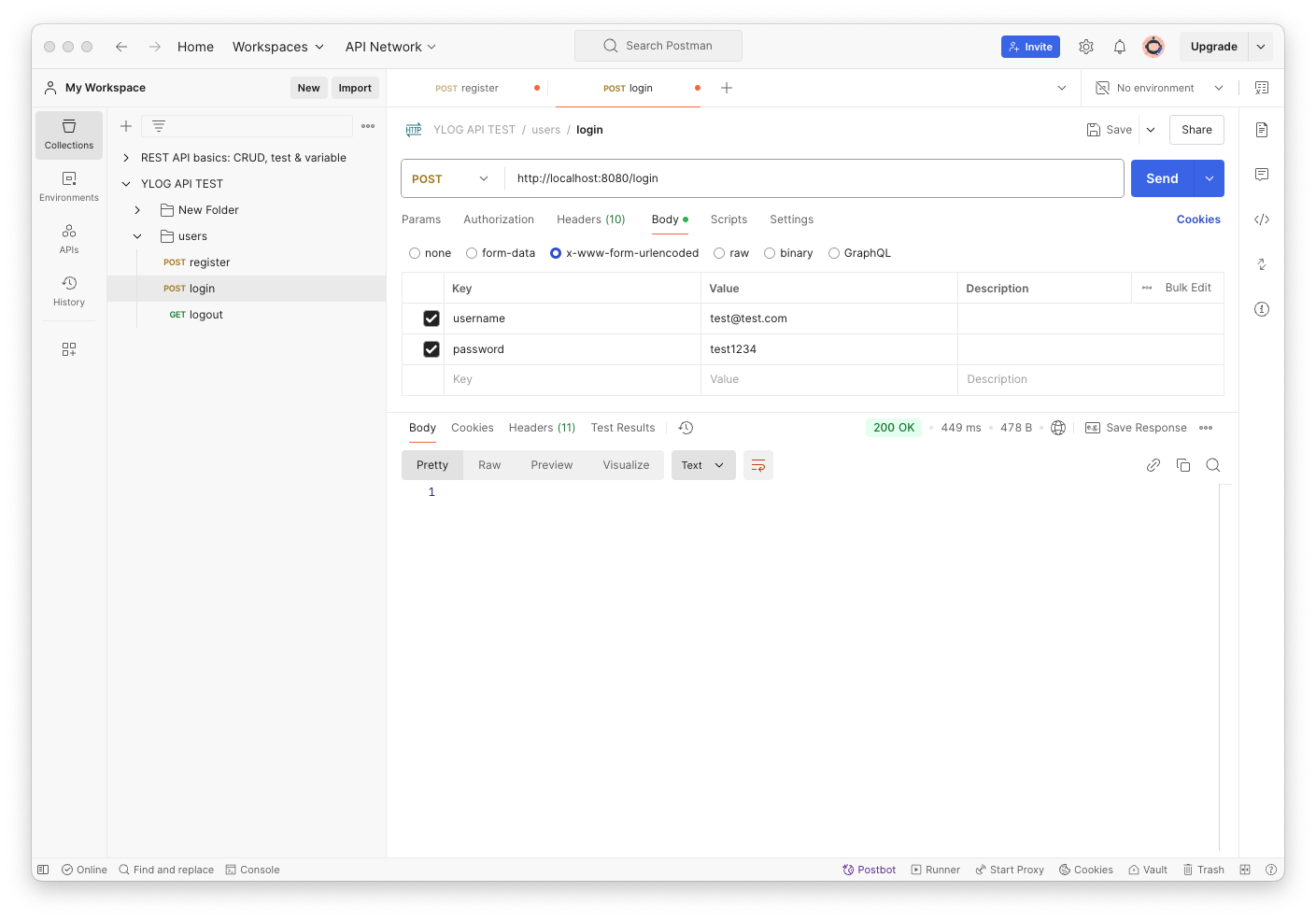Image resolution: width=1316 pixels, height=920 pixels.
Task: Uncheck the username parameter checkbox
Action: click(x=432, y=318)
